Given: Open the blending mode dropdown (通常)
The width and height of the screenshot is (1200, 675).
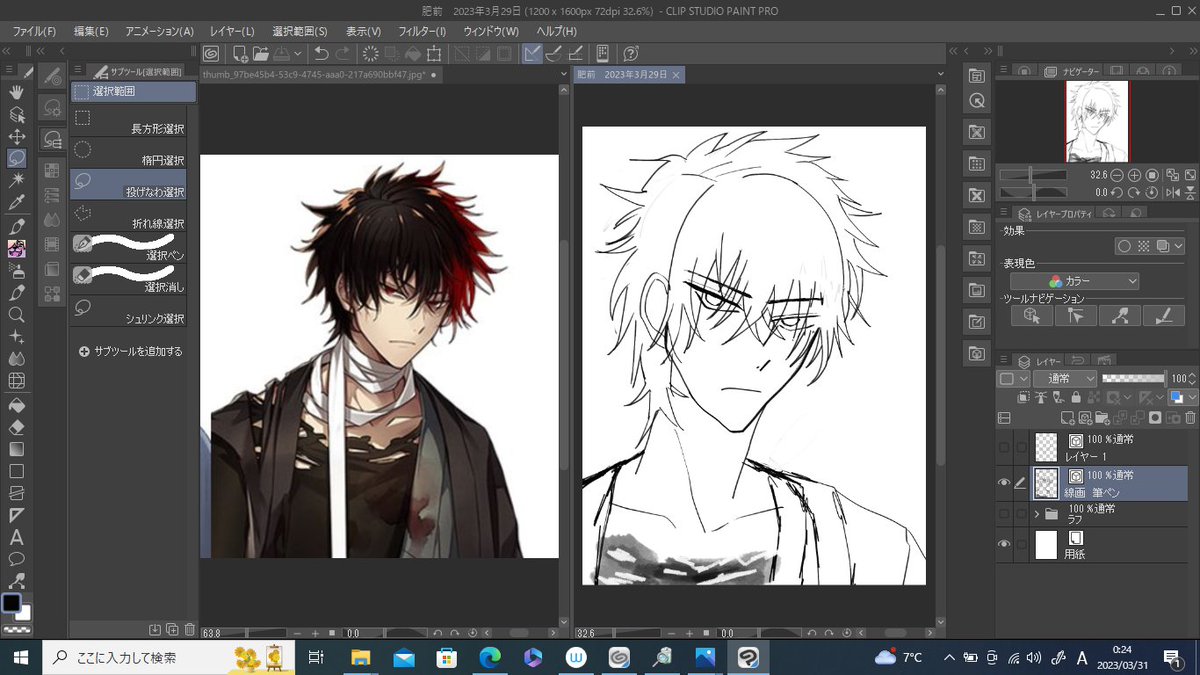Looking at the screenshot, I should pos(1064,379).
